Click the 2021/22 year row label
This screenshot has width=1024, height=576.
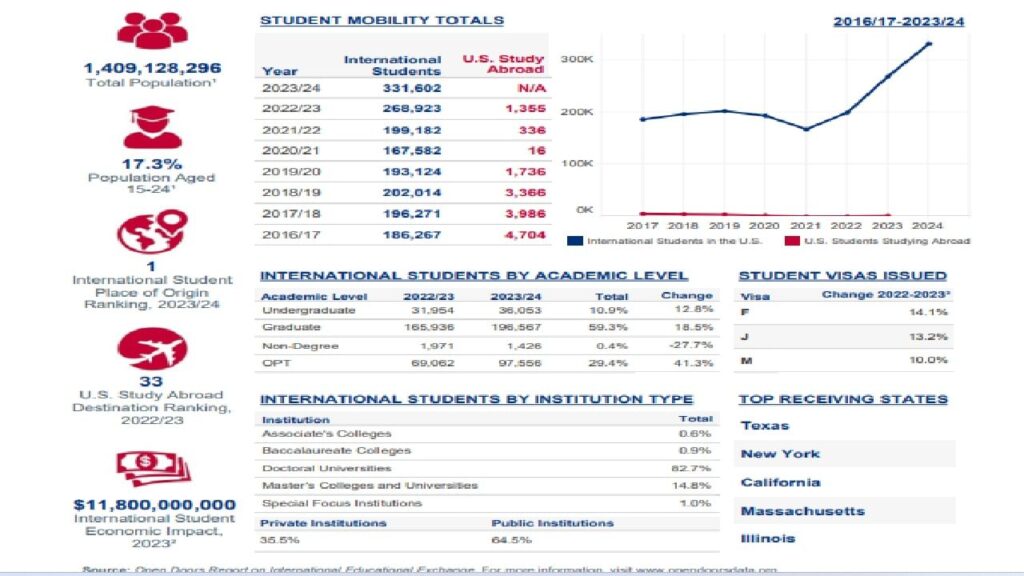coord(291,130)
